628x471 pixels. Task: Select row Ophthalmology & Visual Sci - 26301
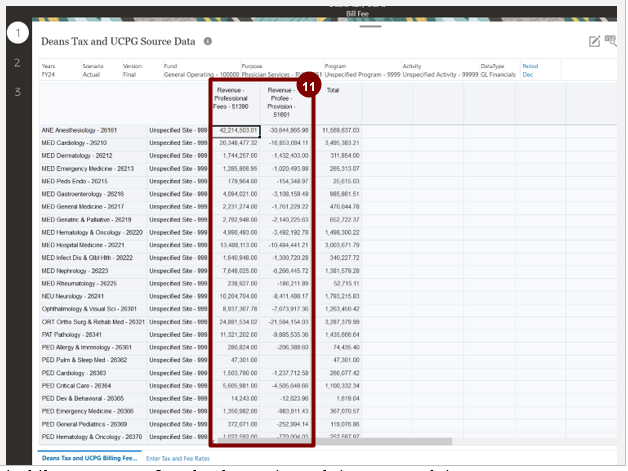(x=89, y=309)
